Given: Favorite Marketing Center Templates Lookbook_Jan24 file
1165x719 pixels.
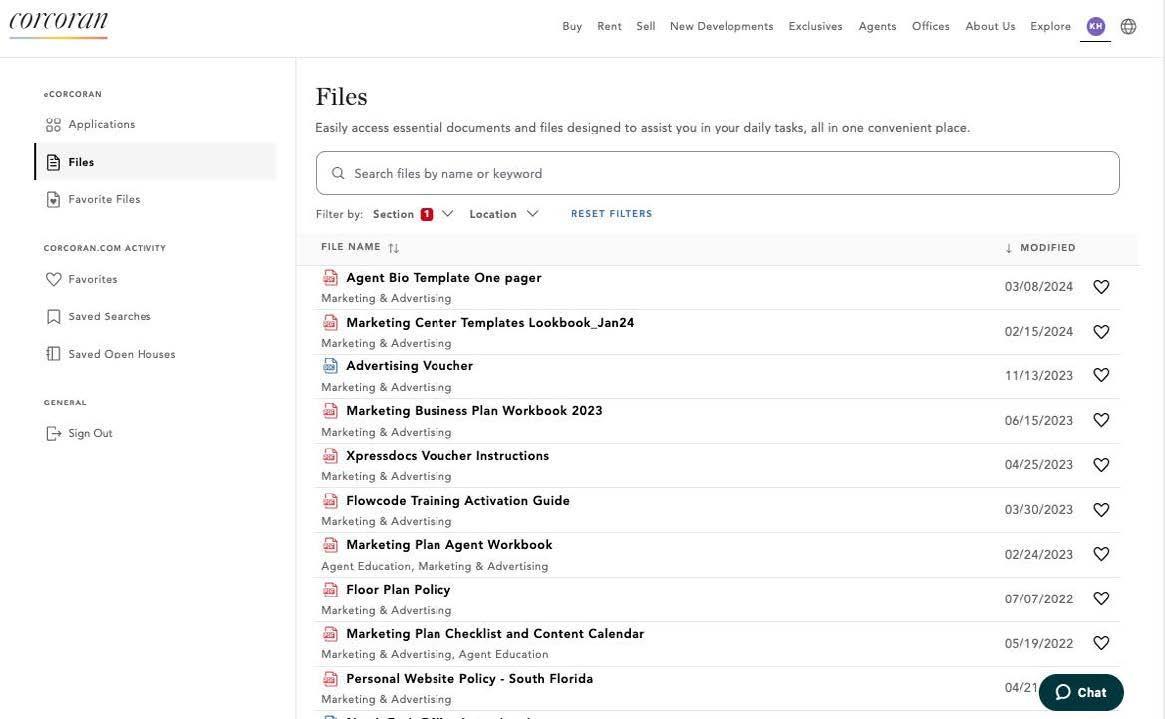Looking at the screenshot, I should (x=1101, y=331).
